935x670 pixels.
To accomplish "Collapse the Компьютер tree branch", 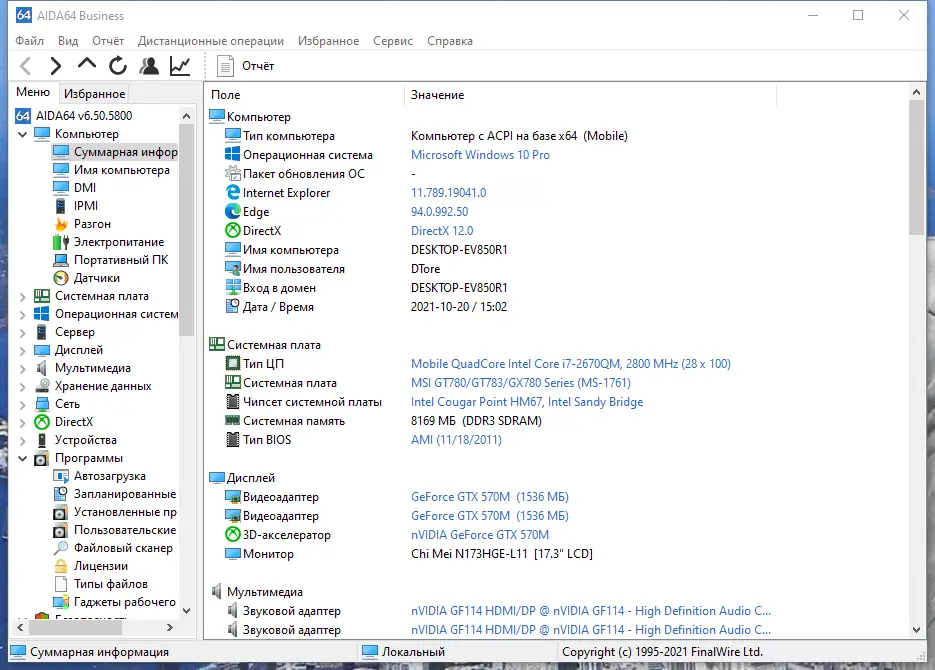I will [x=22, y=133].
